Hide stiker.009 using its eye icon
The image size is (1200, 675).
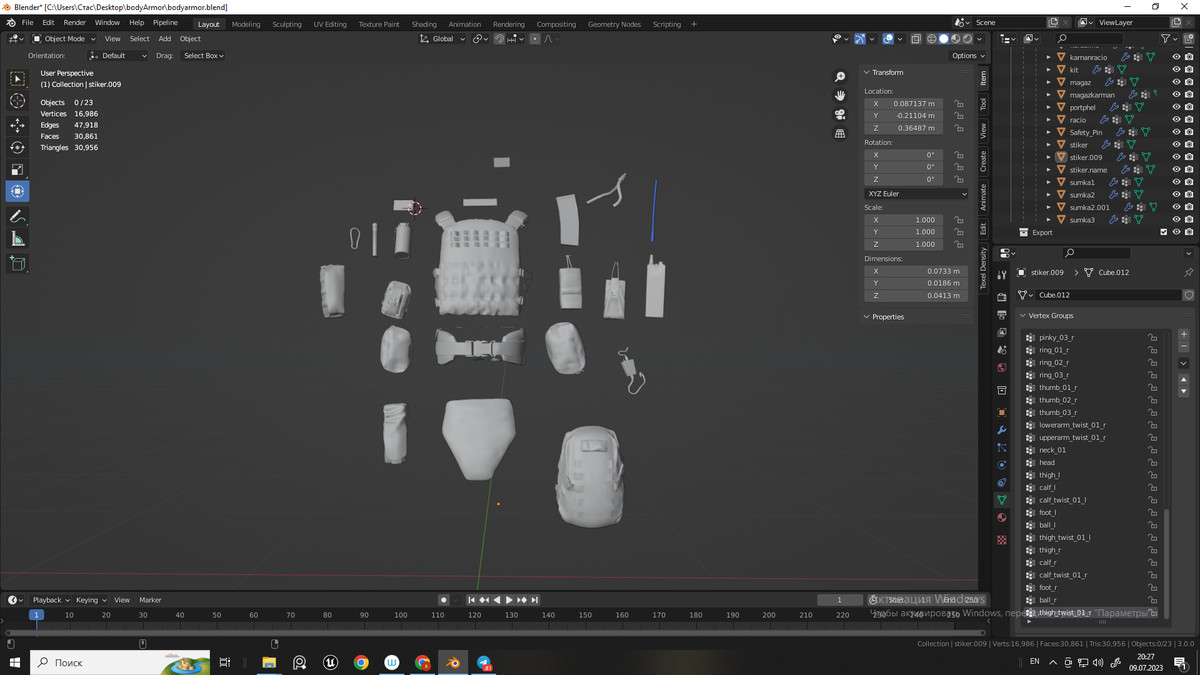click(1176, 157)
